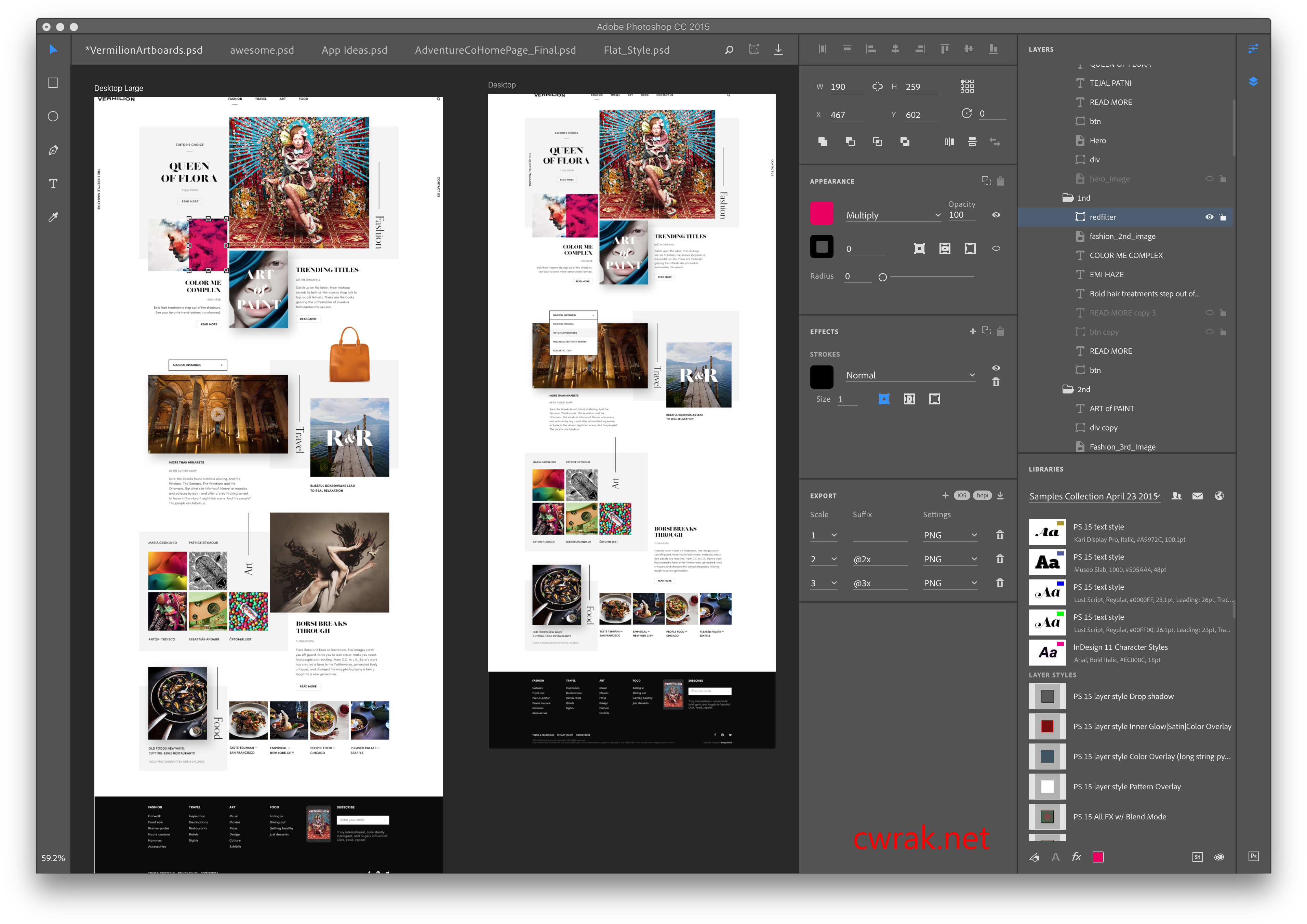Open the Normal stroke blend dropdown
1307x924 pixels.
(910, 375)
